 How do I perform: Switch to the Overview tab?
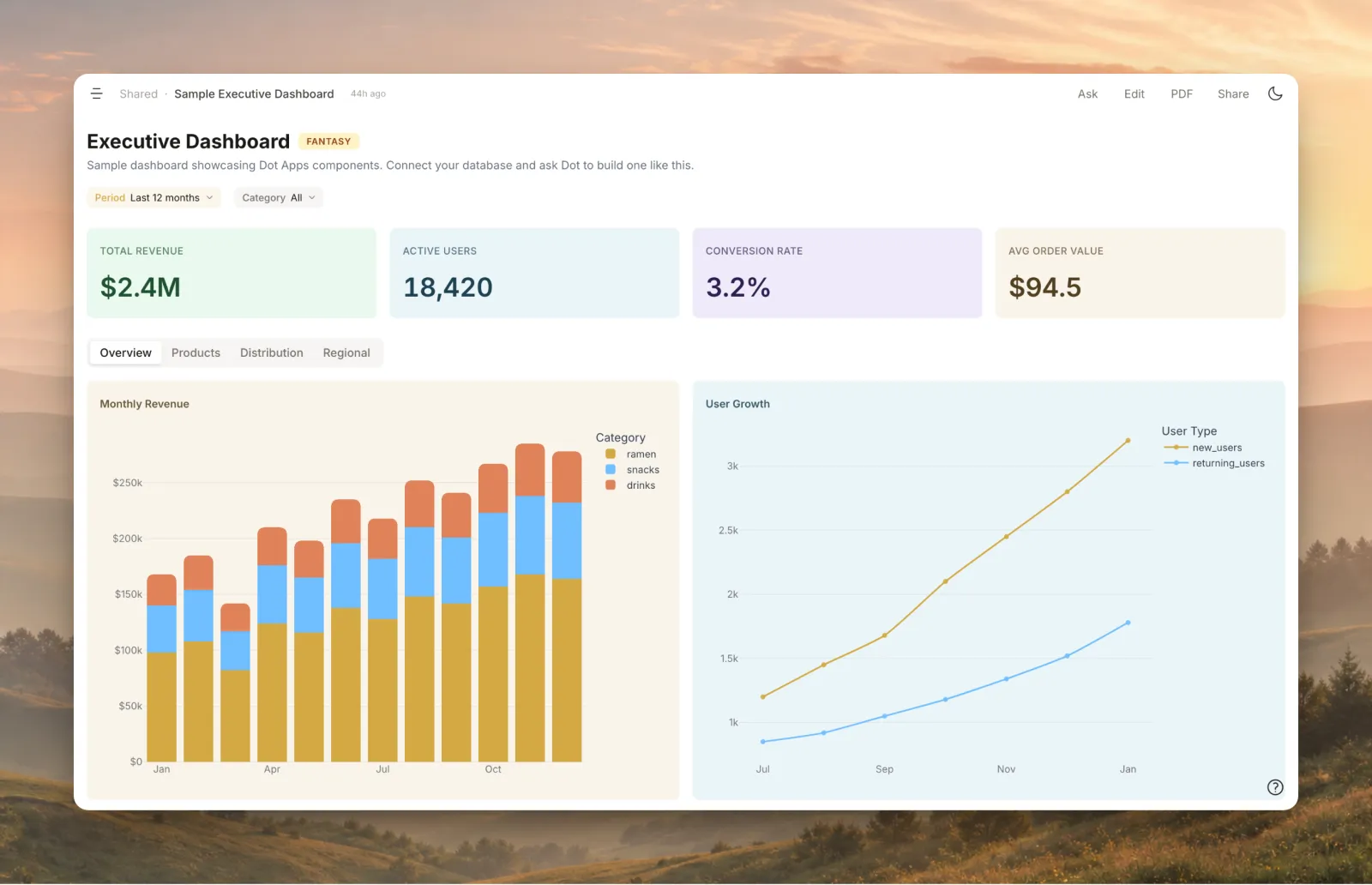(125, 352)
